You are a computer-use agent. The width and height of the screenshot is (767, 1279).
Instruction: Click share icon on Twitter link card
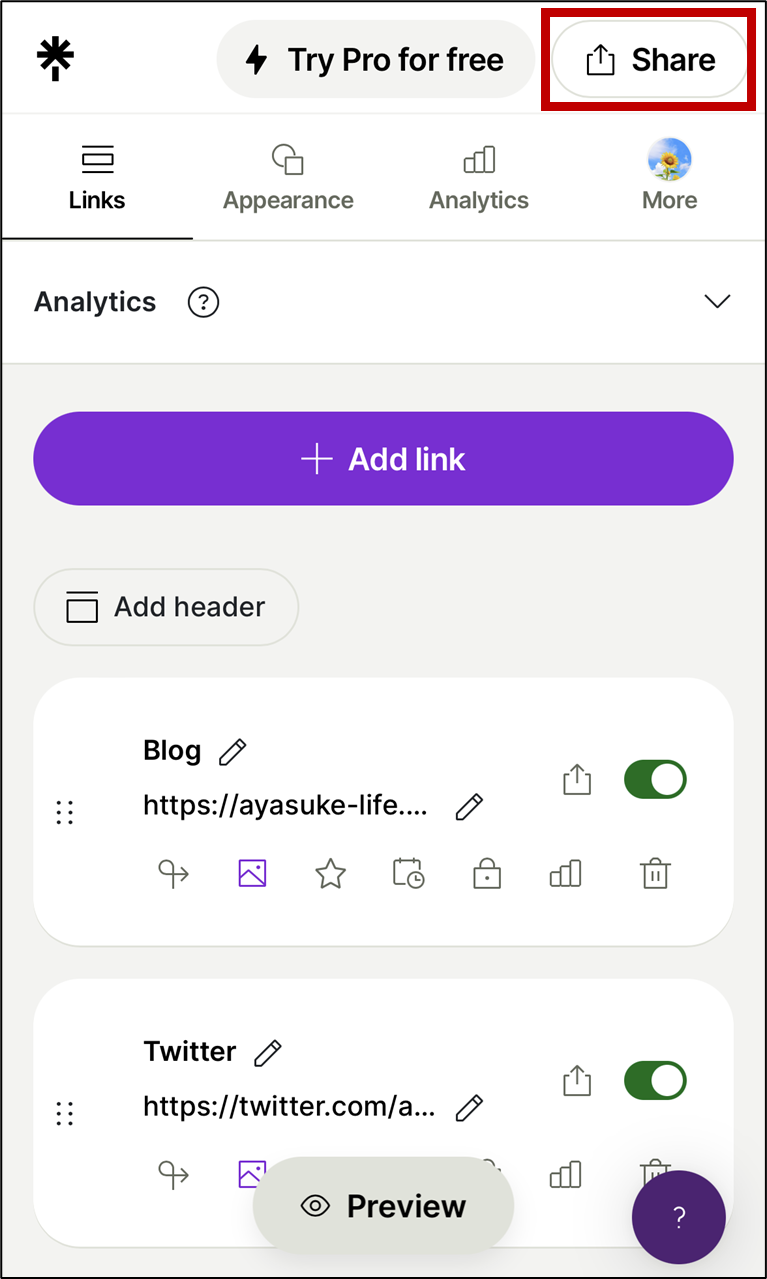coord(577,1081)
